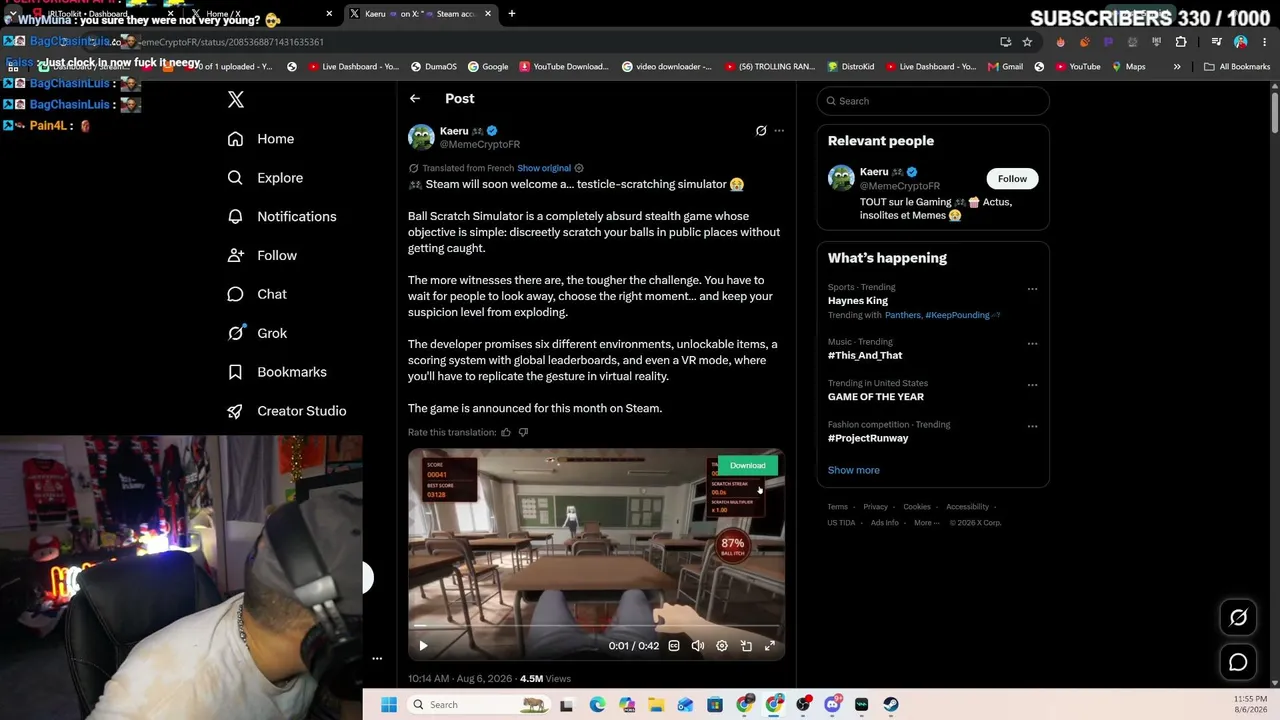Viewport: 1280px width, 720px height.
Task: Open the #ProjectRunway trend
Action: (x=868, y=438)
